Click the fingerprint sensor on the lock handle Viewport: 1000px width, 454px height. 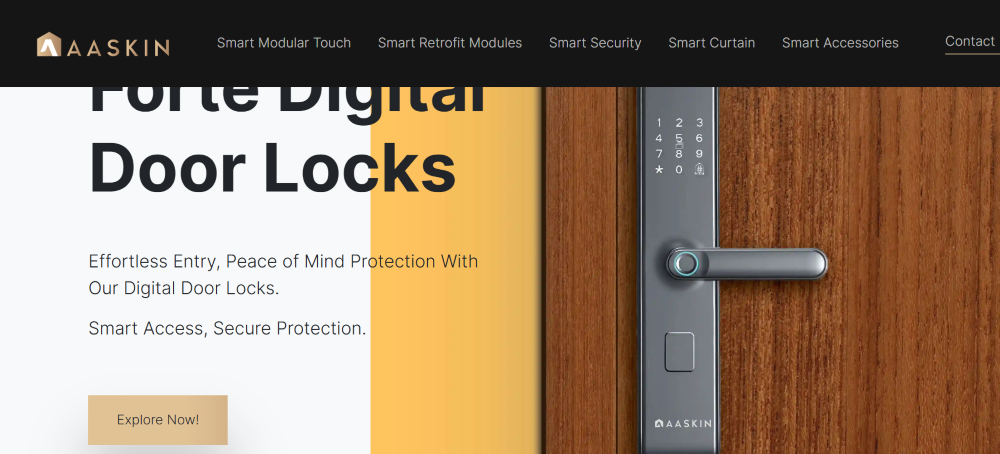tap(686, 263)
